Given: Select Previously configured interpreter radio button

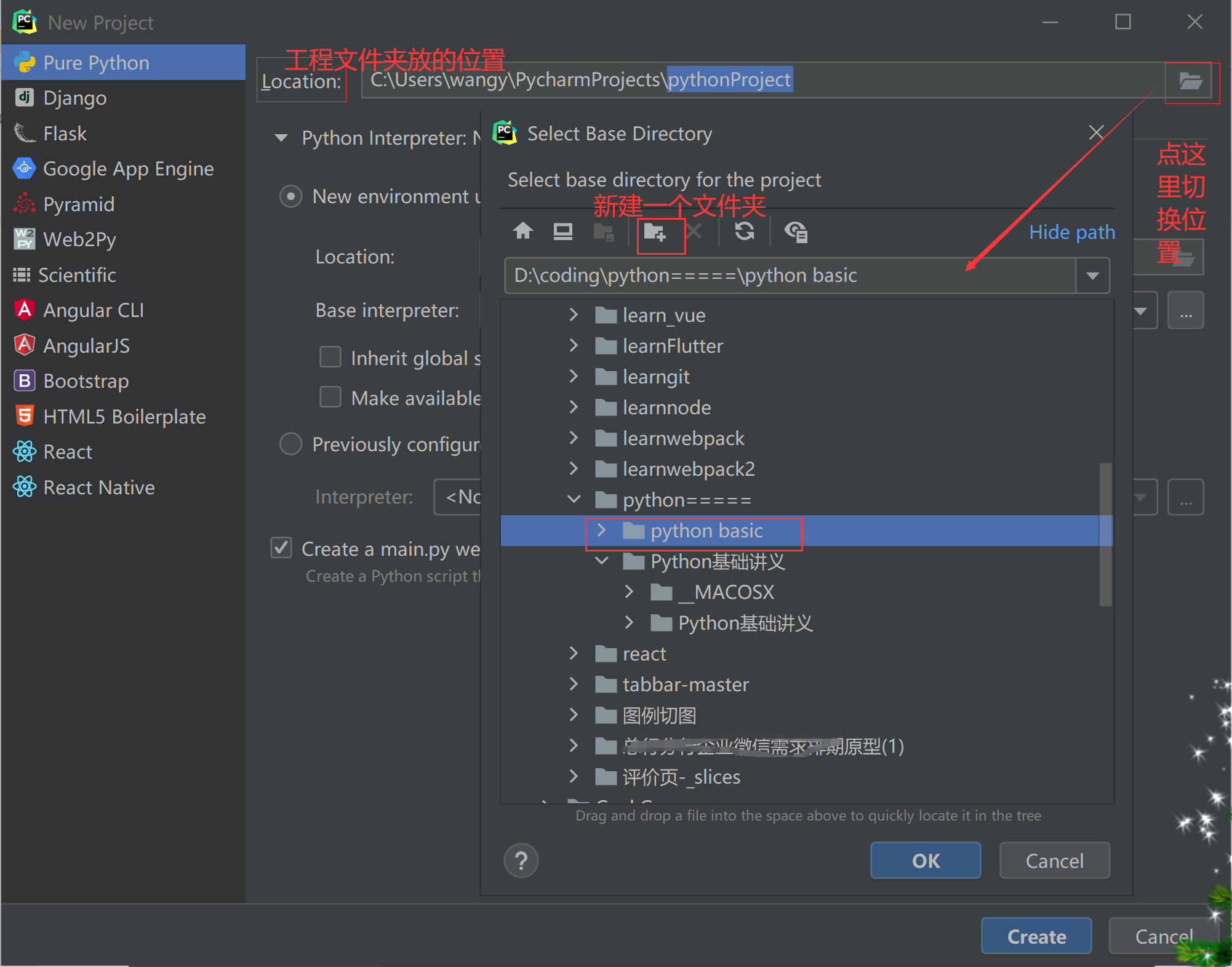Looking at the screenshot, I should (x=290, y=444).
